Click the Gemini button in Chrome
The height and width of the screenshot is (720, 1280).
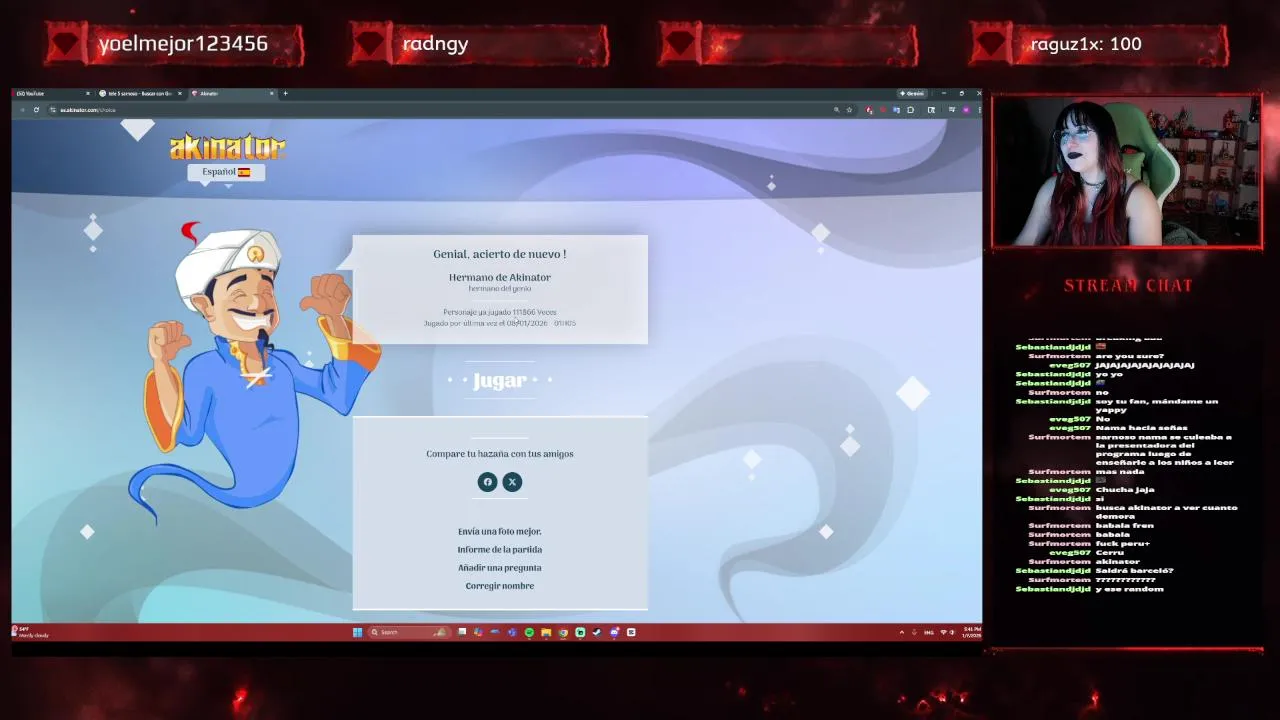pyautogui.click(x=912, y=93)
